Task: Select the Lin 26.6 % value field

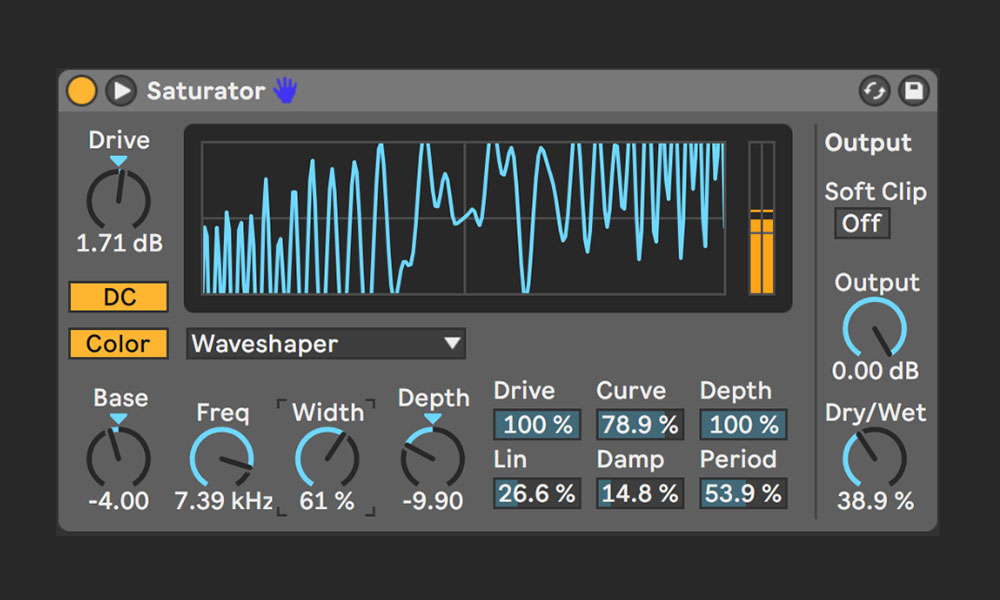Action: point(537,493)
